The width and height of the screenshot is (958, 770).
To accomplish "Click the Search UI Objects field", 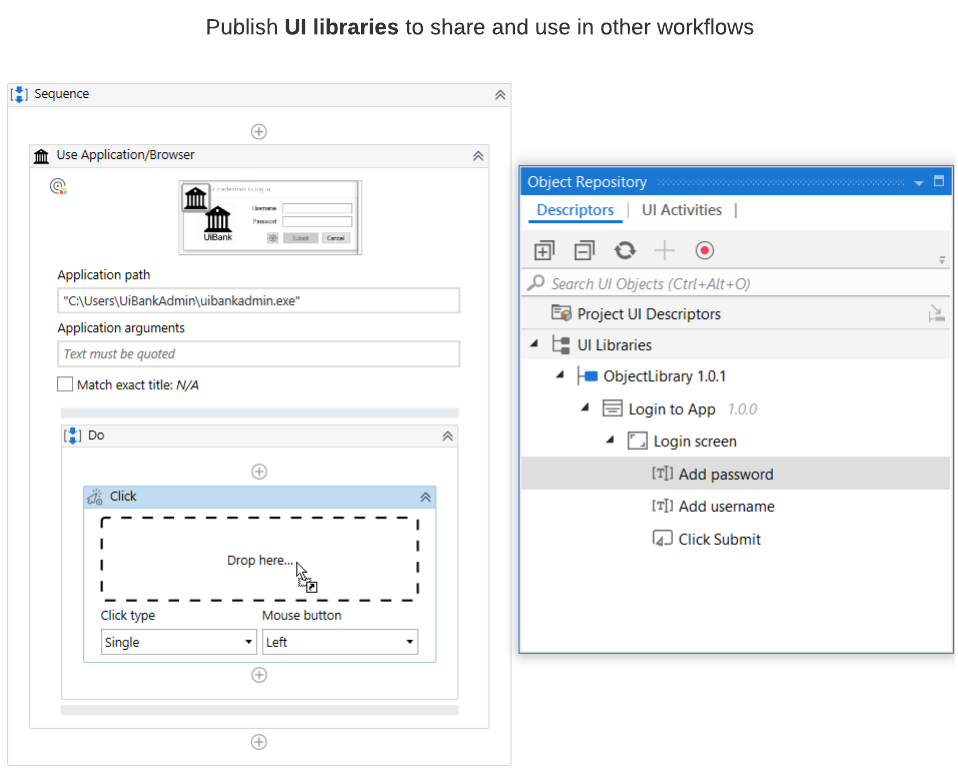I will pos(700,283).
